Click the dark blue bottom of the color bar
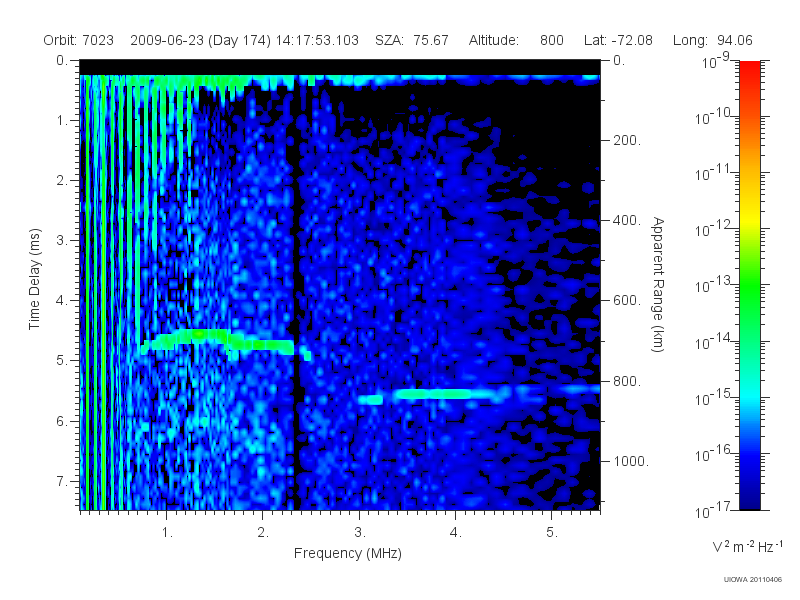This screenshot has width=800, height=600. point(750,500)
